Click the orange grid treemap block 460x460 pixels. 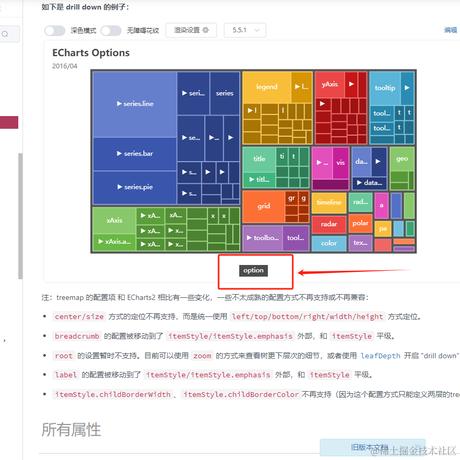click(264, 206)
